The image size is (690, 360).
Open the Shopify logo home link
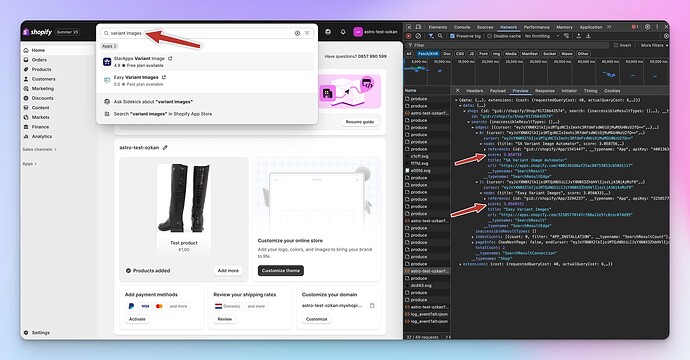pyautogui.click(x=37, y=32)
